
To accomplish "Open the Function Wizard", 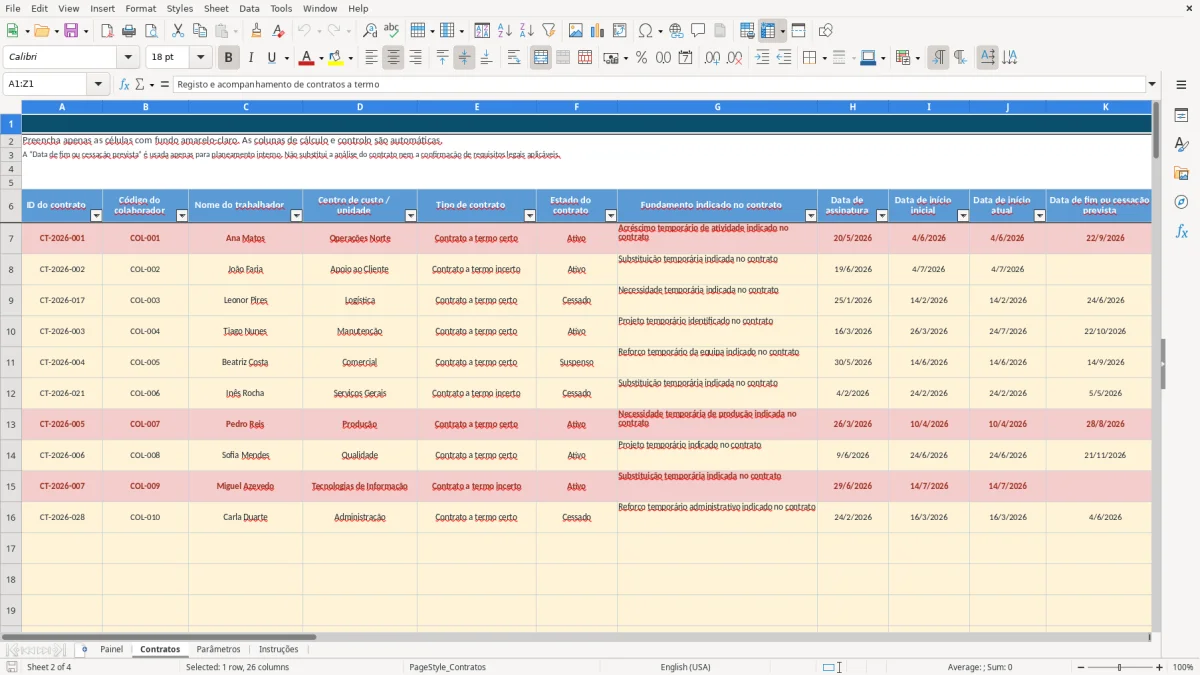I will [x=124, y=84].
